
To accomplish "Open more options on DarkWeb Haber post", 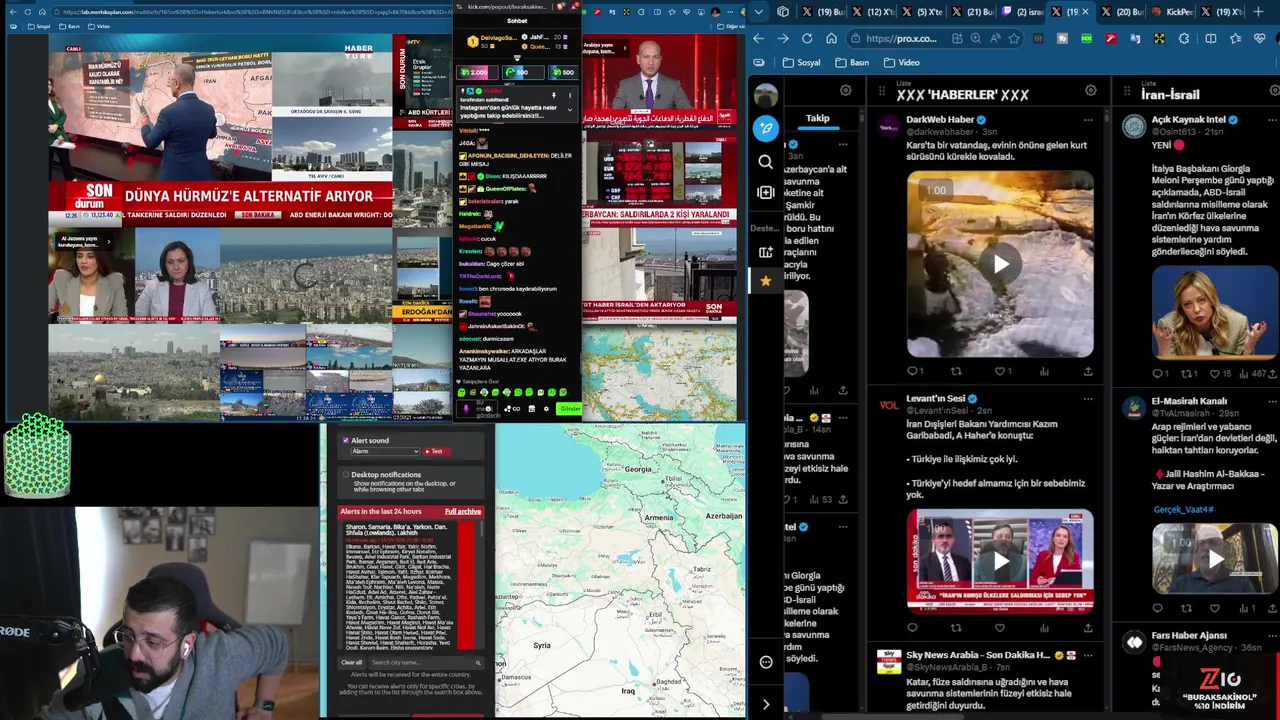I will 1088,120.
